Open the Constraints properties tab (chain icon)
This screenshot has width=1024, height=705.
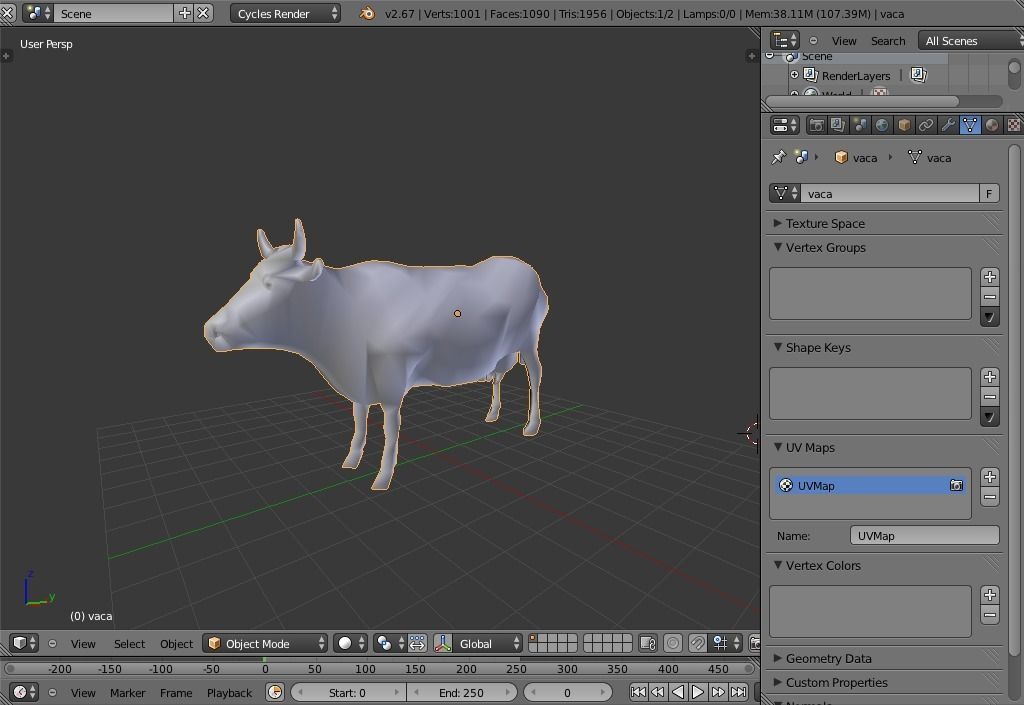pyautogui.click(x=926, y=125)
